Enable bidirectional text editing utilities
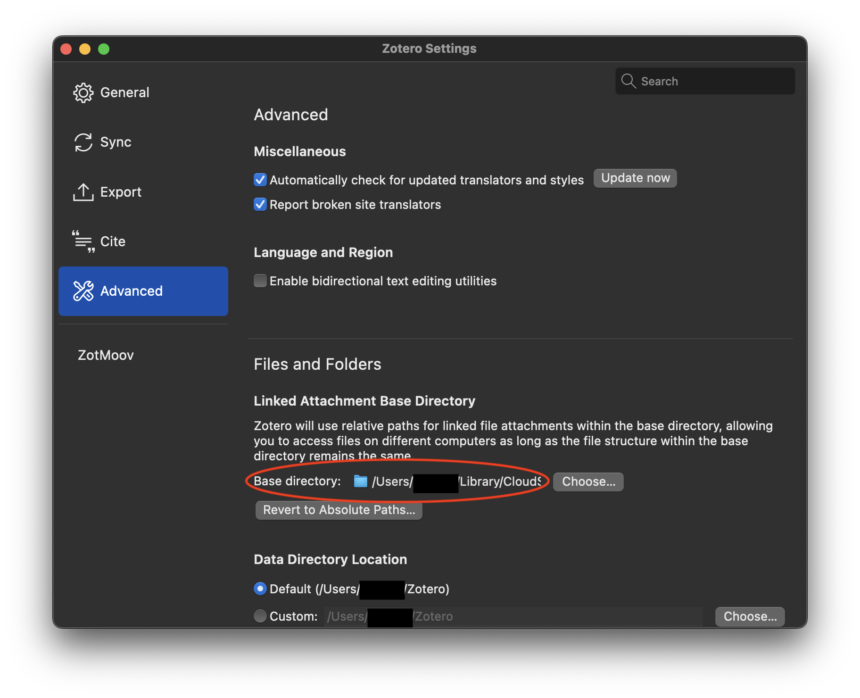The height and width of the screenshot is (698, 860). click(x=260, y=281)
